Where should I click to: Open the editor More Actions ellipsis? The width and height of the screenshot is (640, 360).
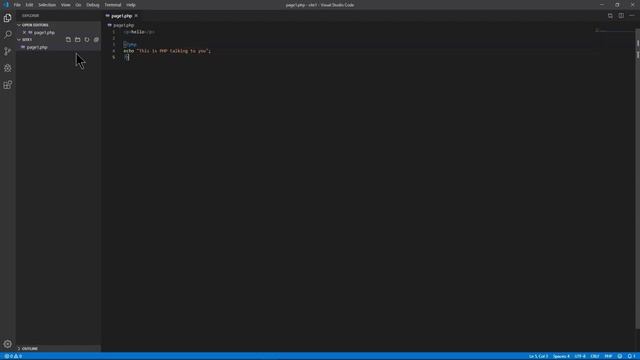(x=632, y=16)
